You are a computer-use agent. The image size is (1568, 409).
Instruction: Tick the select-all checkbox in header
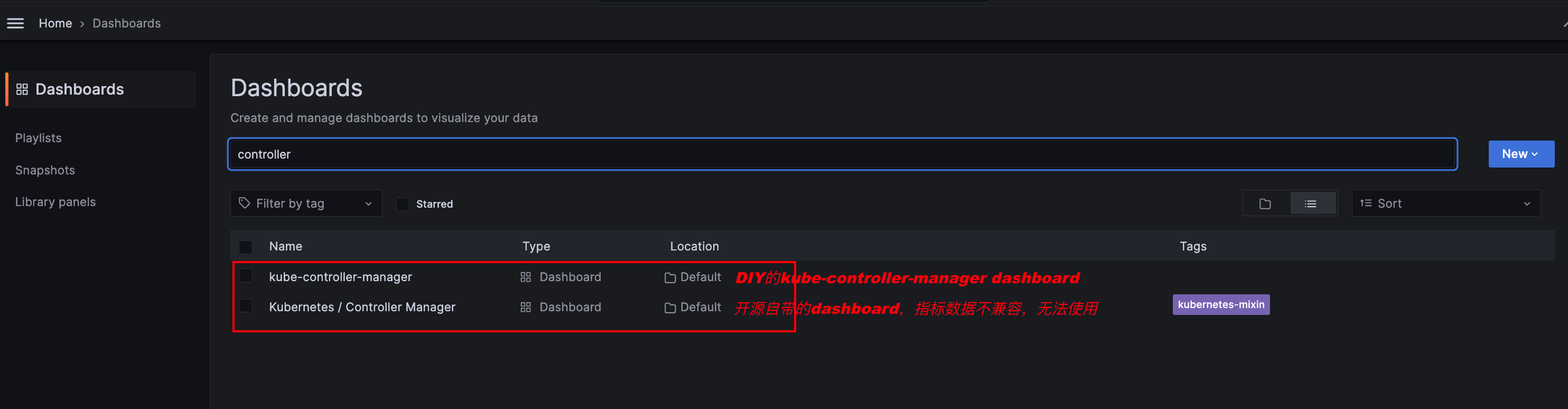point(245,247)
